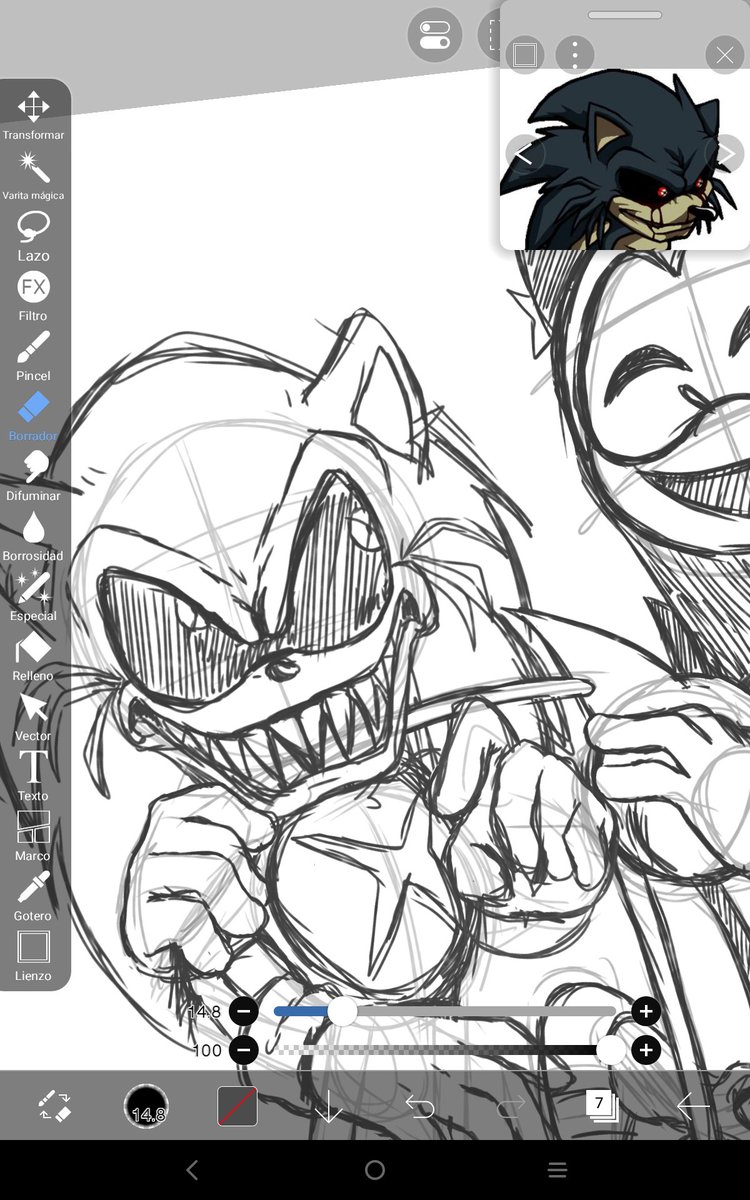Select the Vector tool
This screenshot has width=750, height=1200.
(33, 715)
